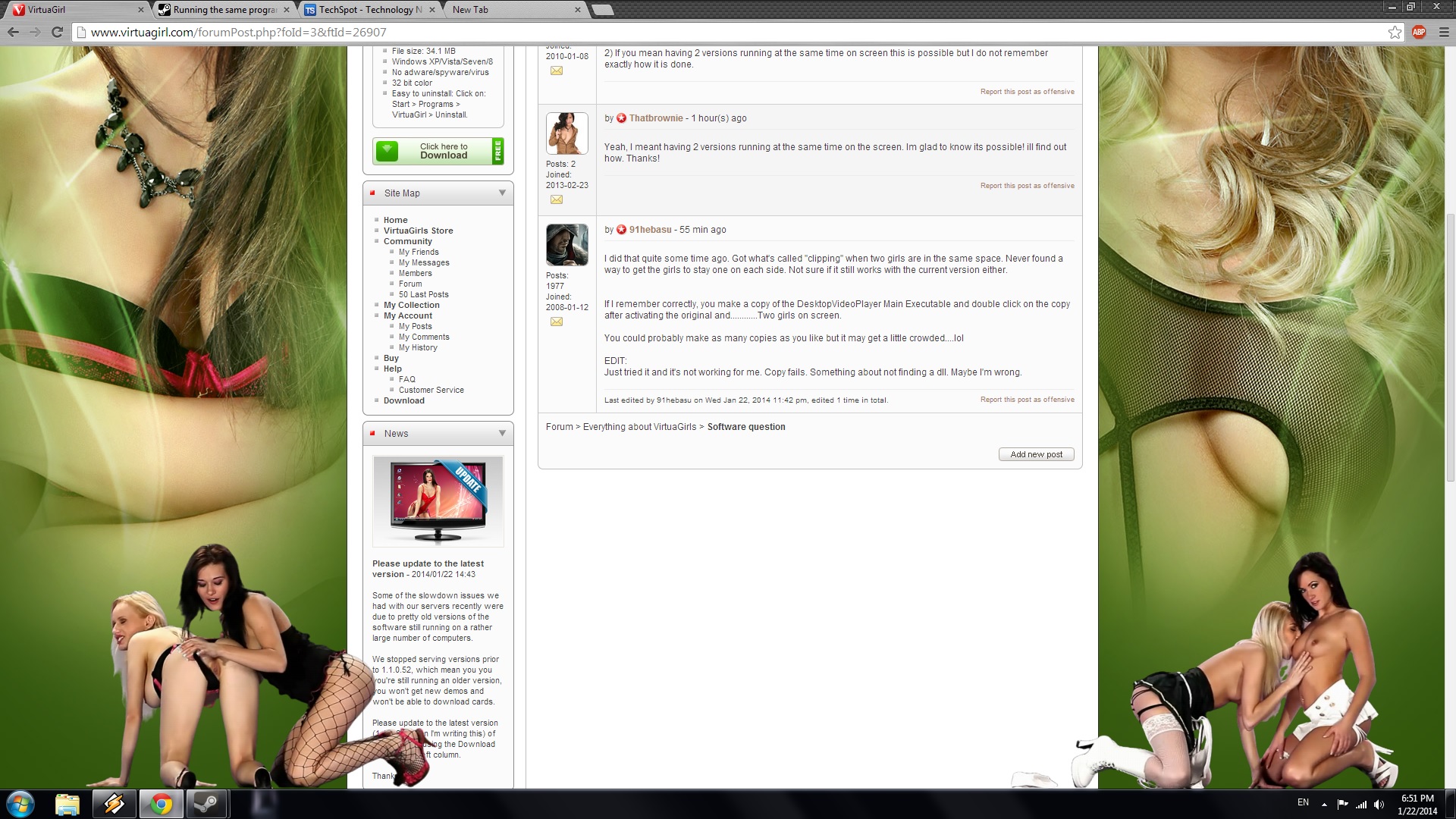Open VirtuaGirls Store link

[418, 231]
